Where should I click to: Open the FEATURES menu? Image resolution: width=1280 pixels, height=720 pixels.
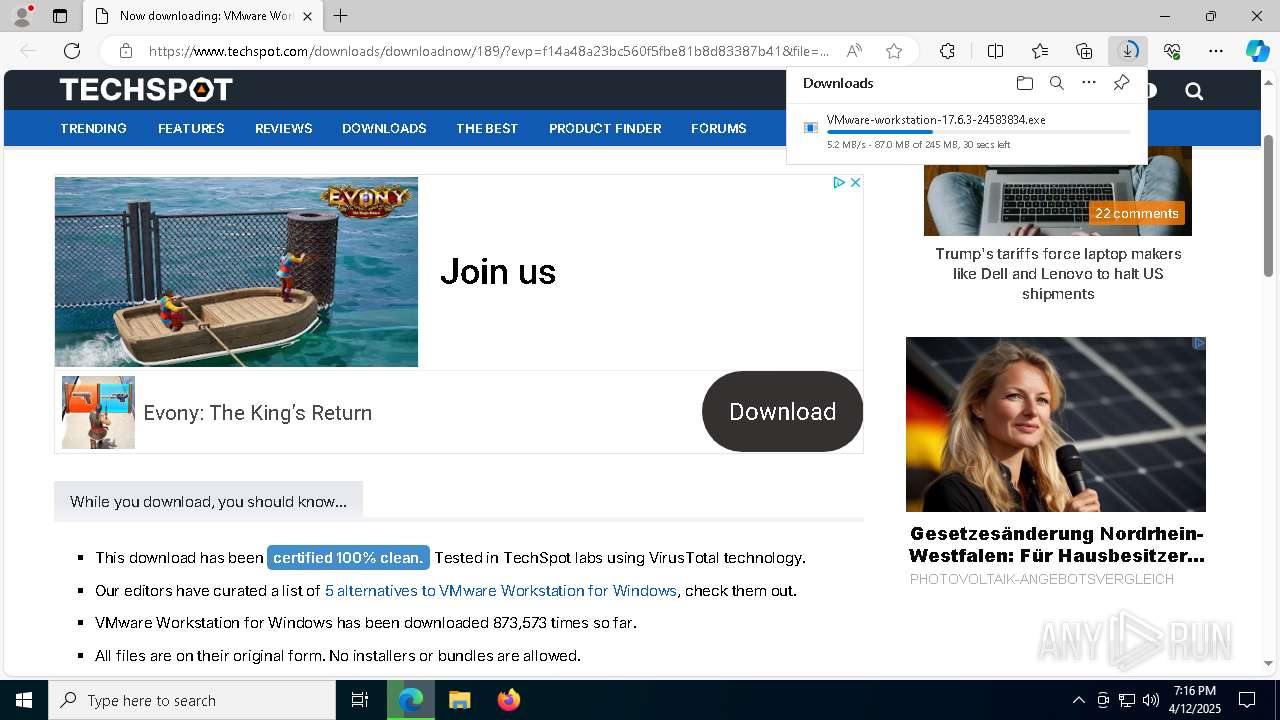[x=191, y=128]
